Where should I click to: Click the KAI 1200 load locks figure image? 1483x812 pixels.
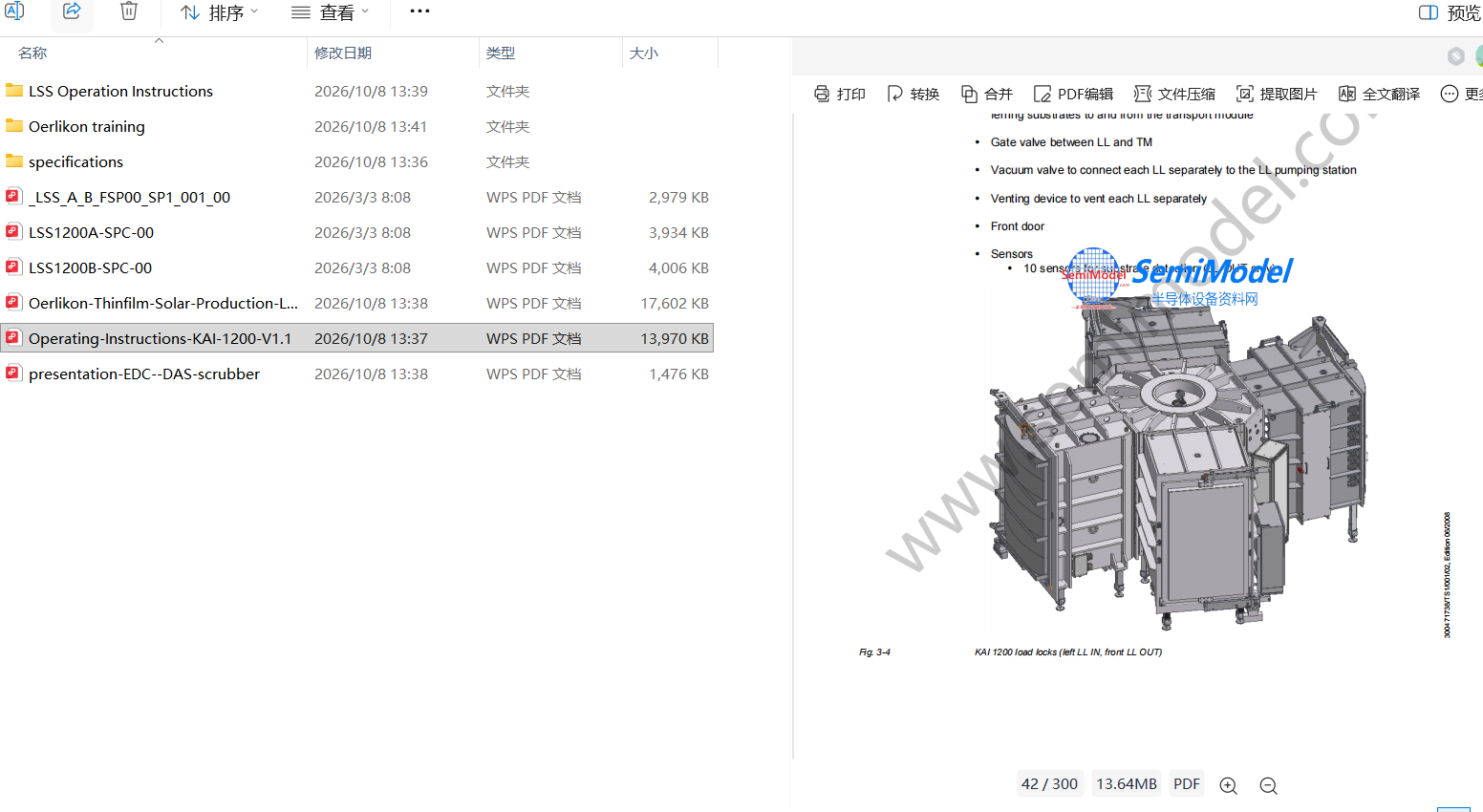[1180, 463]
